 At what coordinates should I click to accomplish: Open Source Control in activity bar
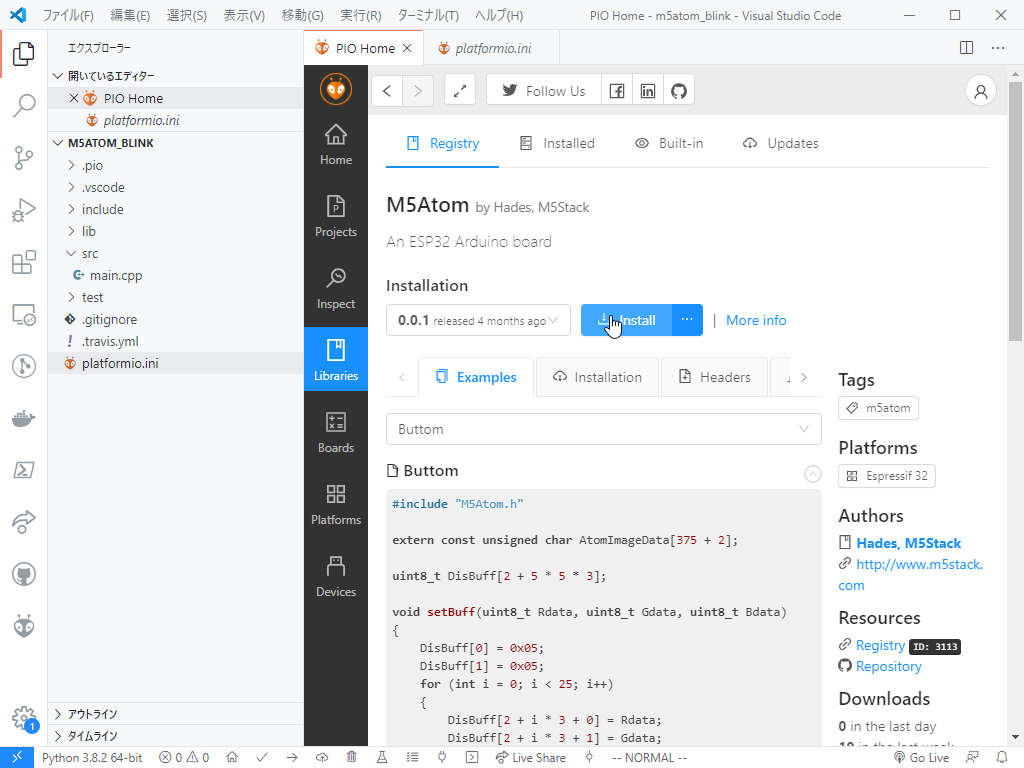24,158
